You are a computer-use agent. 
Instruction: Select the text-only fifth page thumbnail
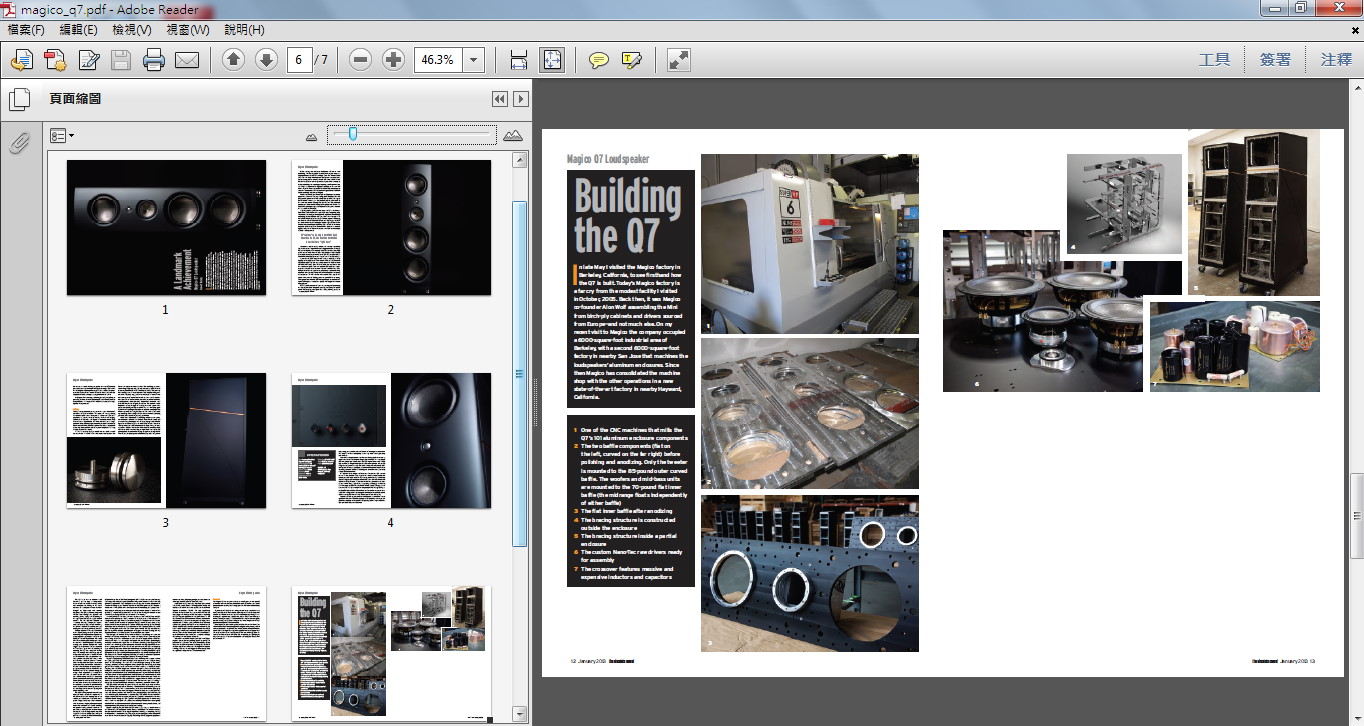click(166, 653)
